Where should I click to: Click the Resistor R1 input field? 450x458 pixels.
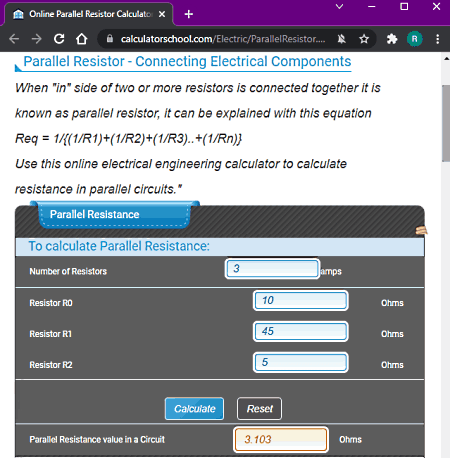click(x=301, y=332)
